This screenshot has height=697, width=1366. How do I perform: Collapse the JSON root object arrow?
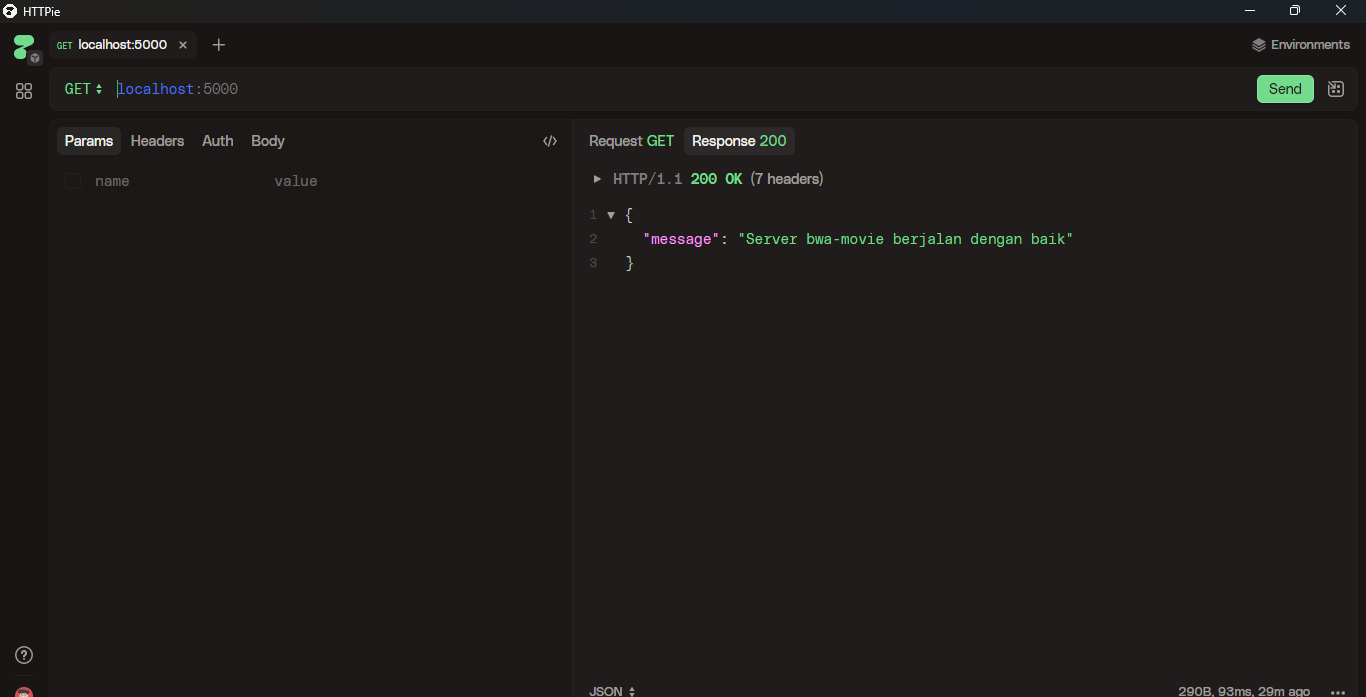(611, 215)
